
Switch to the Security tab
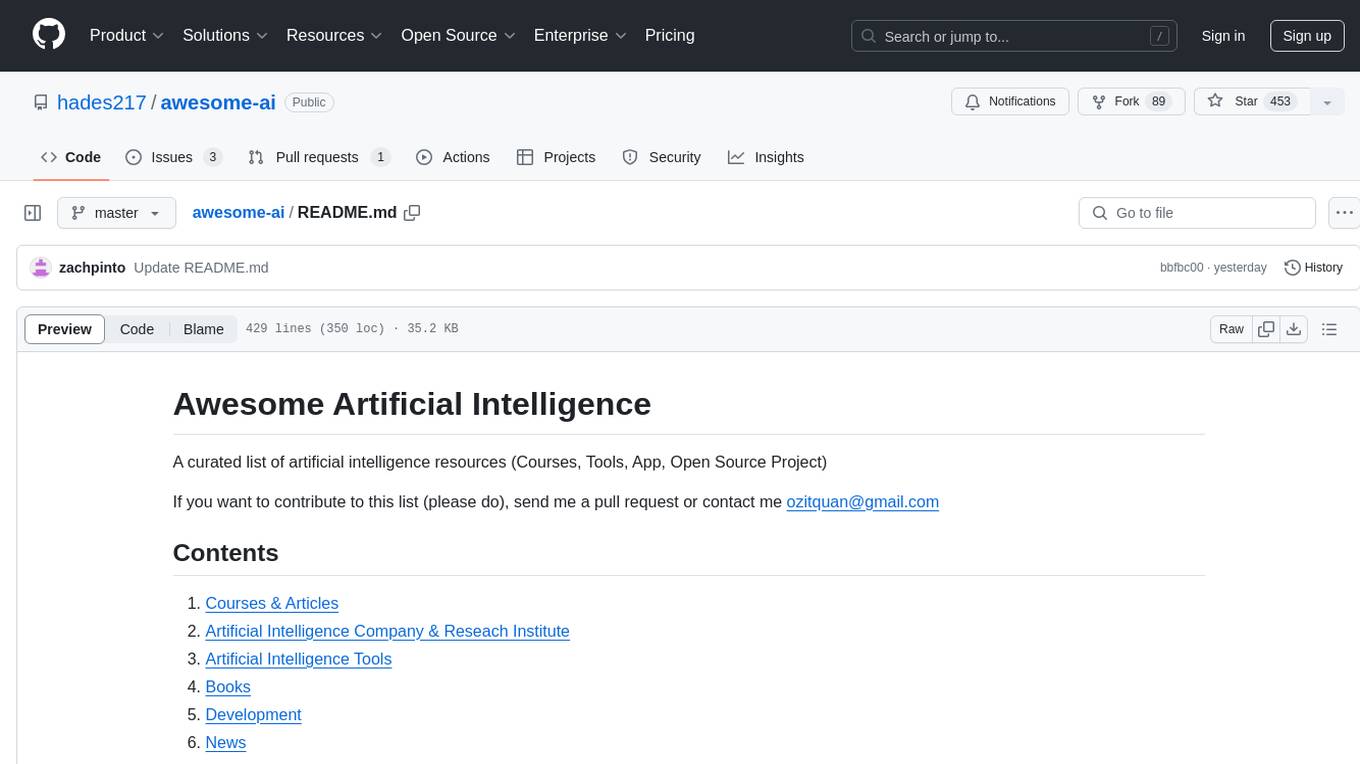662,157
